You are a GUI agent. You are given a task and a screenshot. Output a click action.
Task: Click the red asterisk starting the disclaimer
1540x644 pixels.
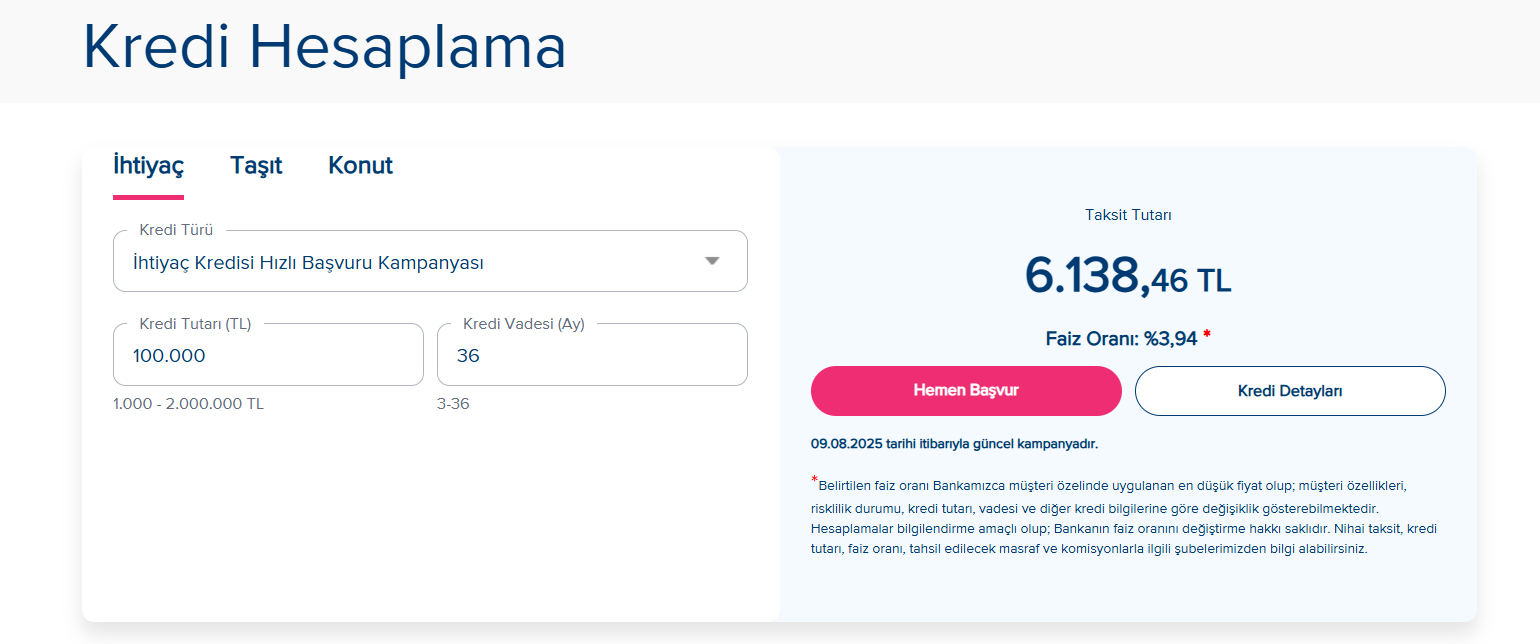(814, 480)
